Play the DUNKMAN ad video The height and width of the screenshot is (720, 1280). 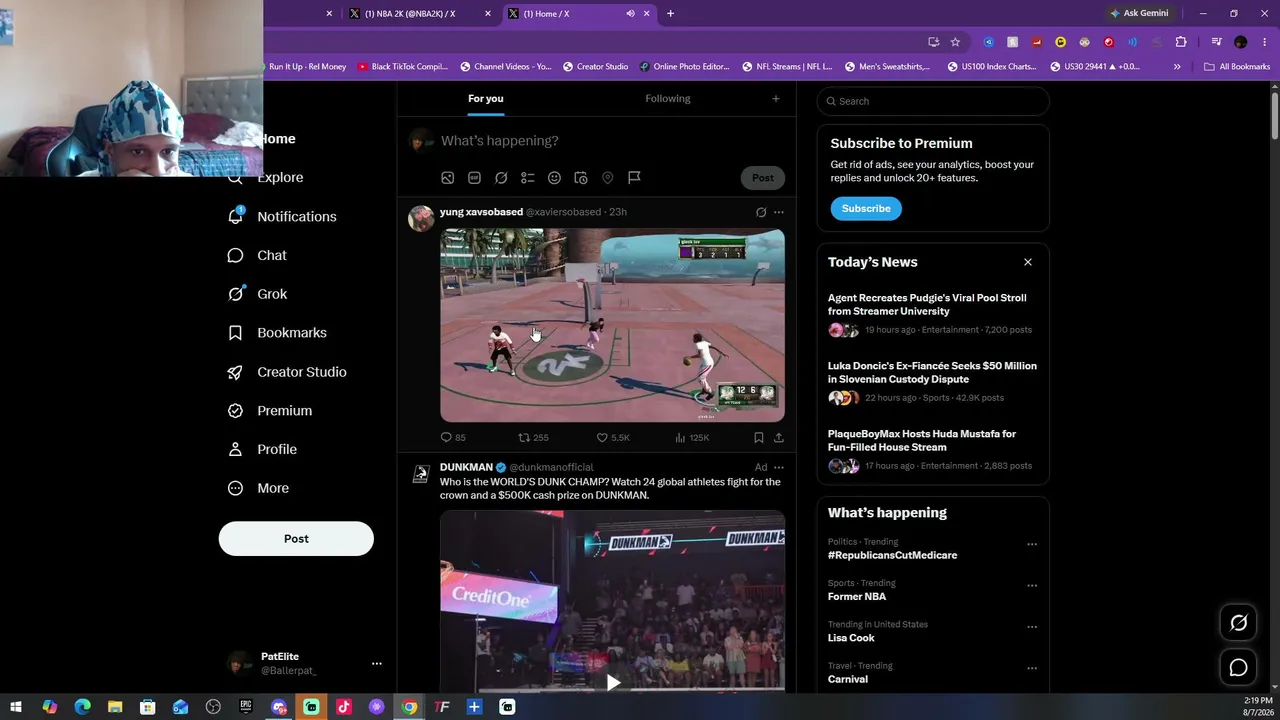[x=613, y=683]
